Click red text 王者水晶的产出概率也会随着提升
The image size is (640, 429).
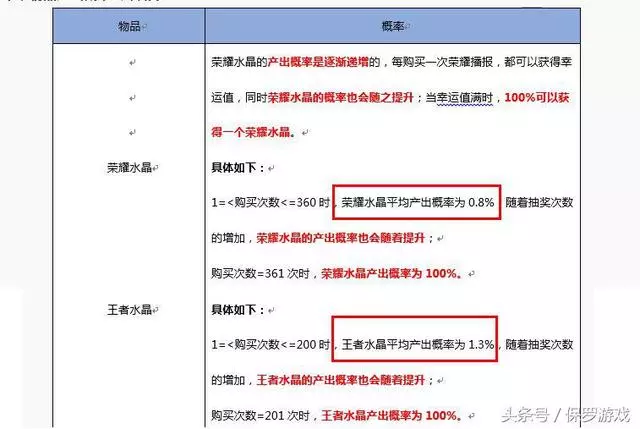tap(340, 380)
